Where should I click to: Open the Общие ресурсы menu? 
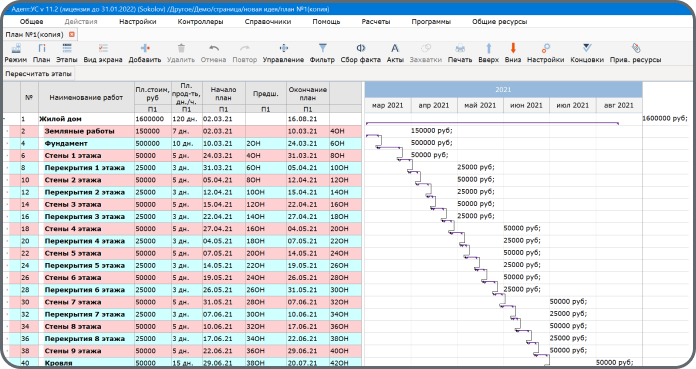pyautogui.click(x=499, y=21)
